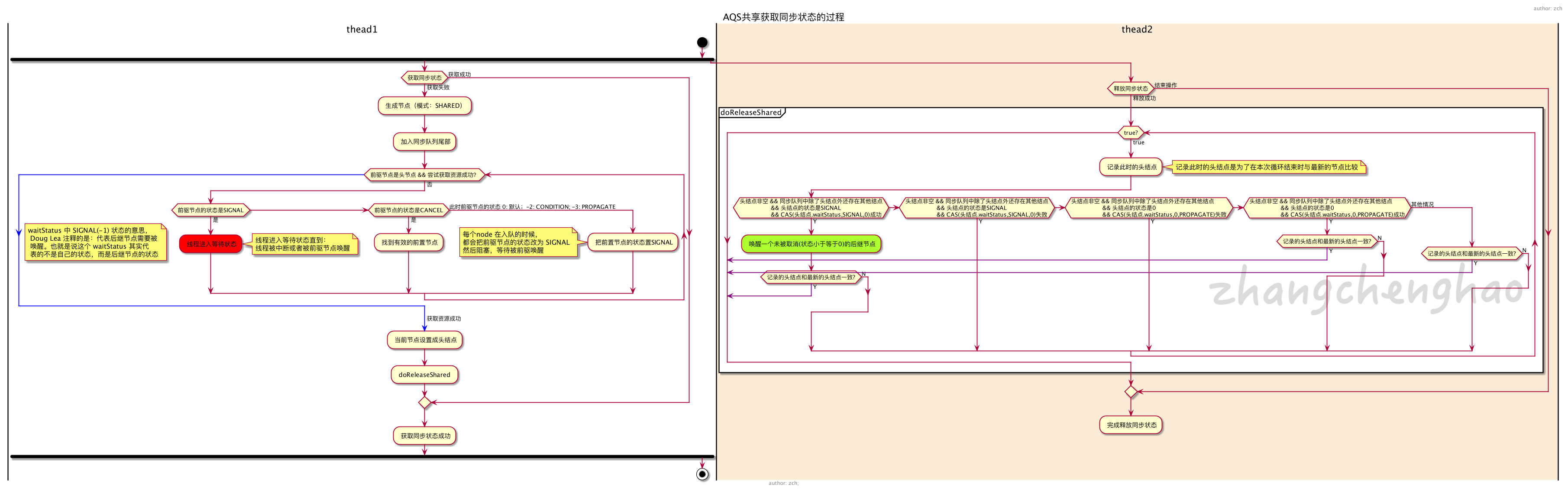
Task: Click the end node bullseye circle
Action: coord(702,475)
